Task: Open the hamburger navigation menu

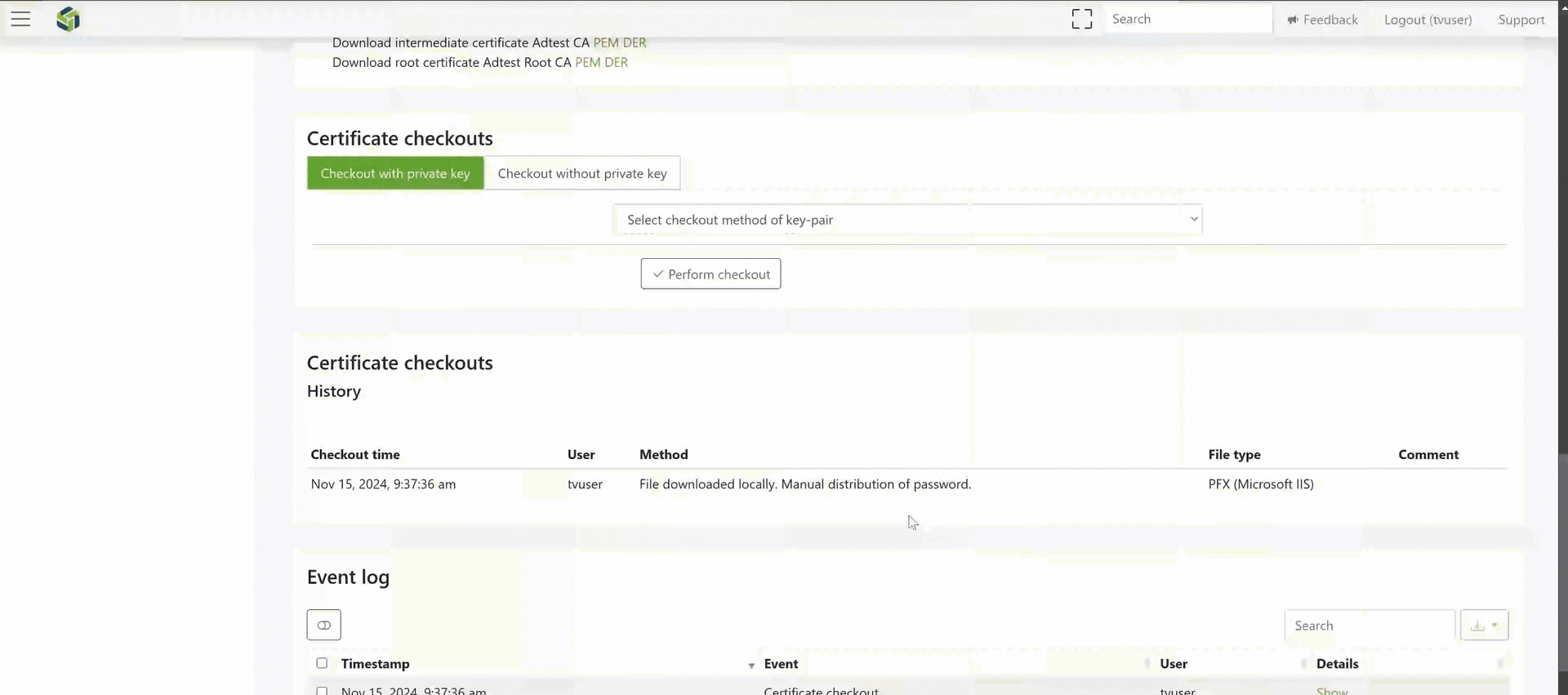Action: 20,19
